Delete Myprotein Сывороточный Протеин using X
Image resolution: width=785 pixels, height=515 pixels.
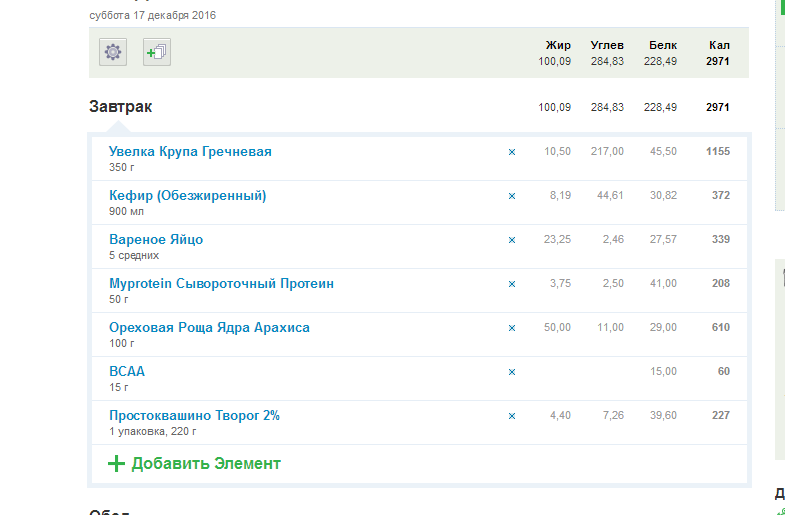tap(512, 284)
